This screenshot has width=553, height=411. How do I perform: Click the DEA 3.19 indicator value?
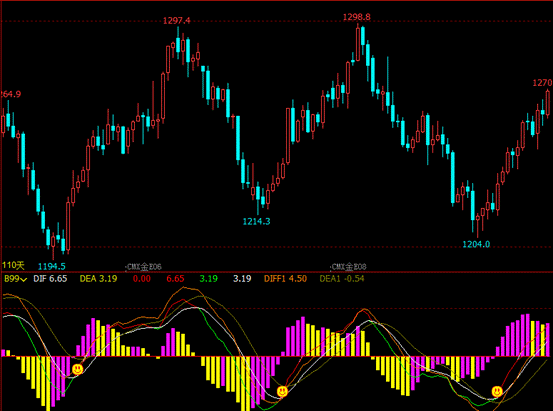pyautogui.click(x=98, y=279)
